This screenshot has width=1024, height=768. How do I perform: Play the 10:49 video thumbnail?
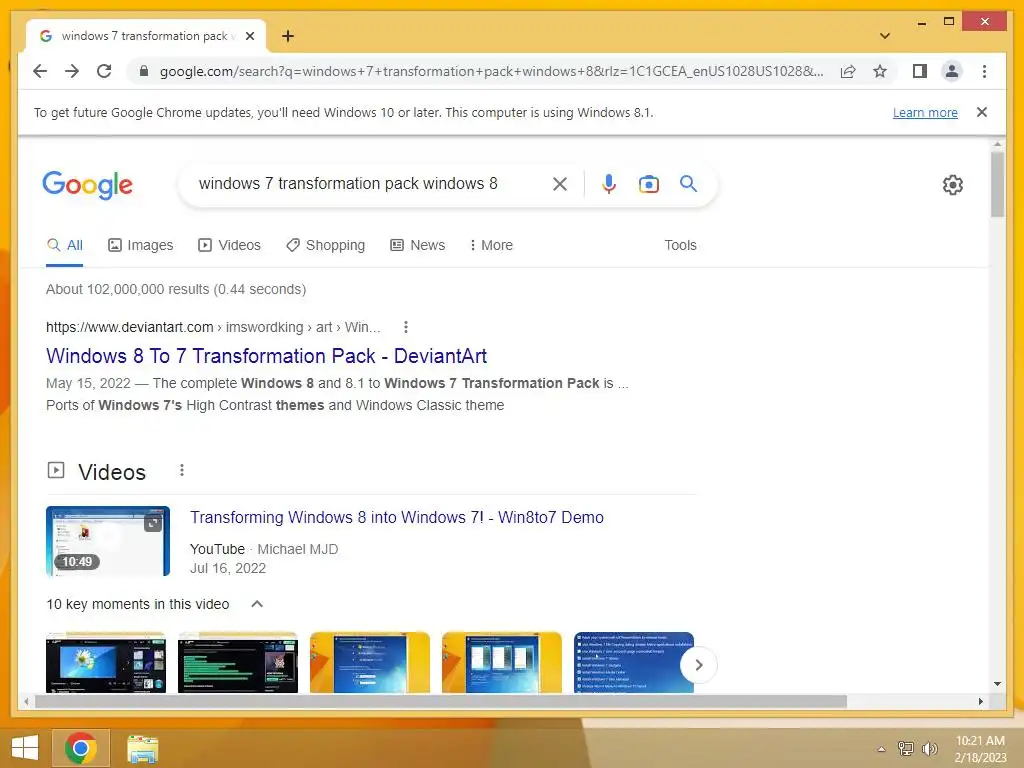(x=108, y=541)
